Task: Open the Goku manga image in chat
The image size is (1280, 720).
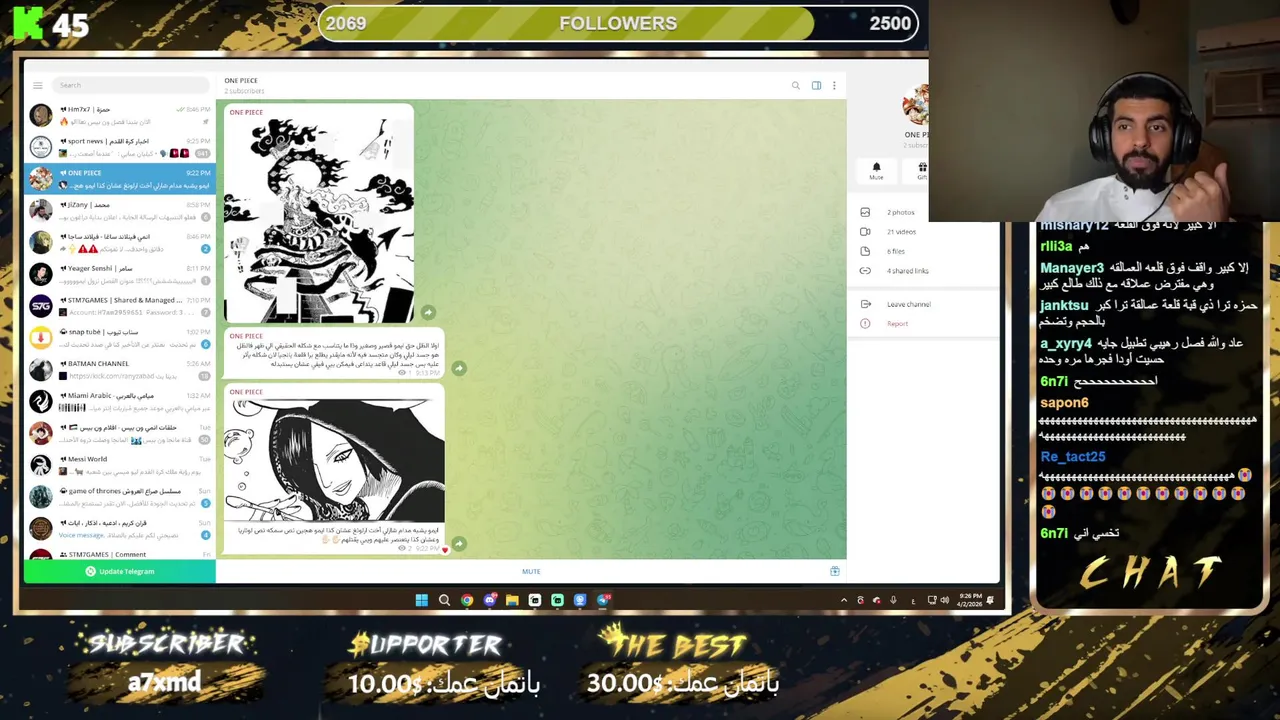Action: coord(319,220)
